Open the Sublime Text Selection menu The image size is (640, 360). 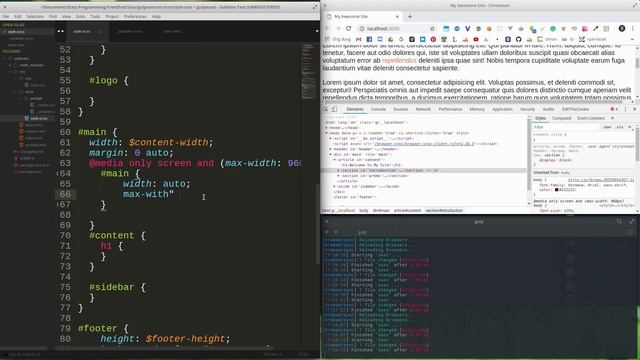(x=35, y=16)
